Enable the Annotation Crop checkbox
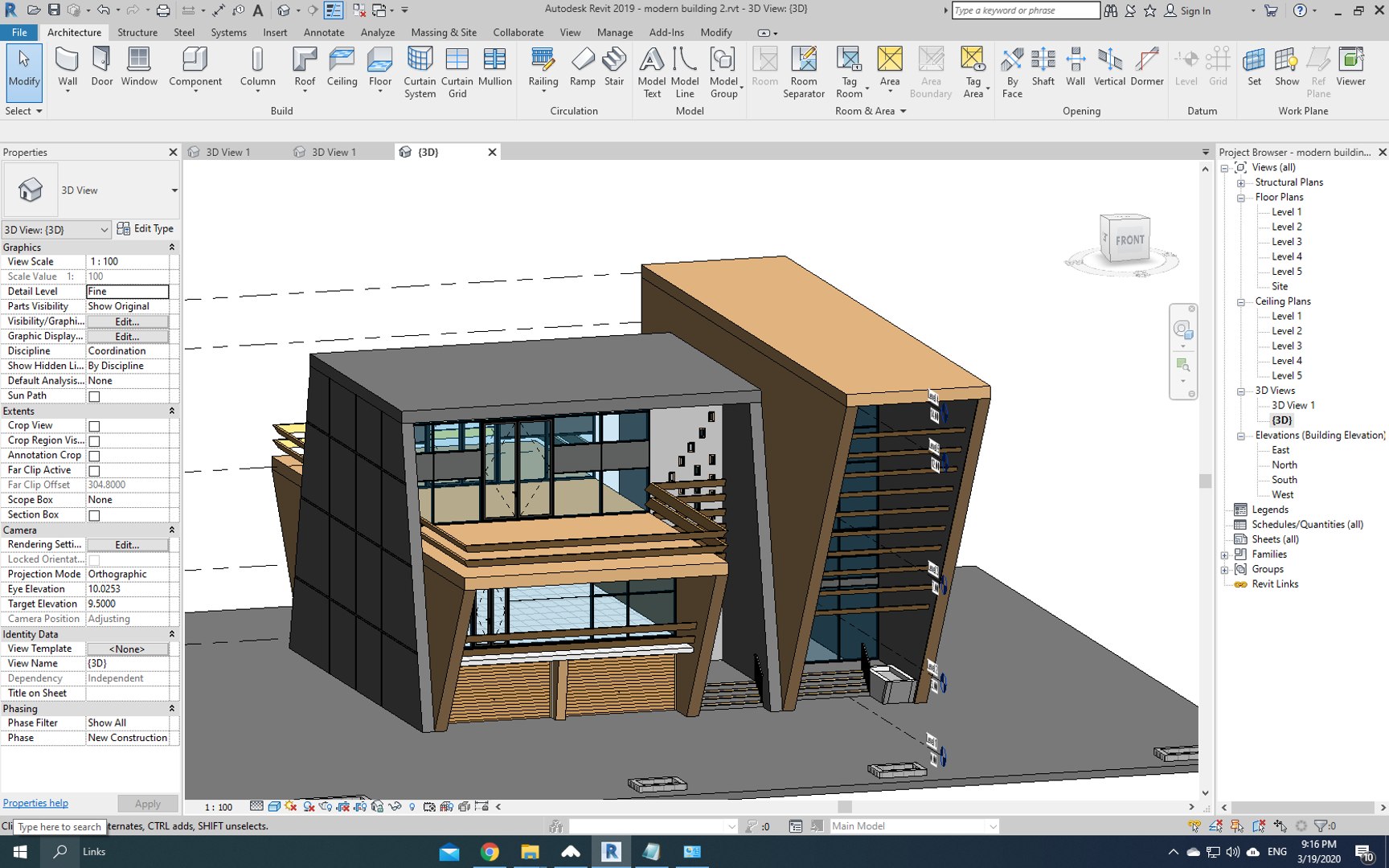Screen dimensions: 1389x868 click(x=94, y=456)
